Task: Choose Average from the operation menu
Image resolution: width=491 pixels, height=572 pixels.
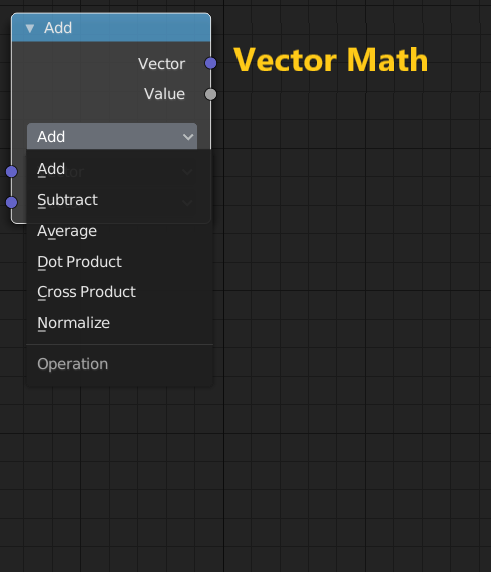Action: pyautogui.click(x=119, y=231)
